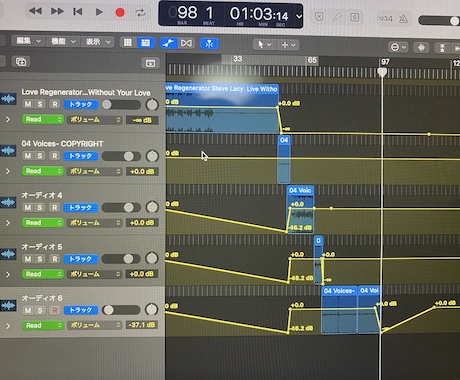Viewport: 460px width, 380px height.
Task: Record-enable the オーディオ 6 track
Action: click(55, 310)
